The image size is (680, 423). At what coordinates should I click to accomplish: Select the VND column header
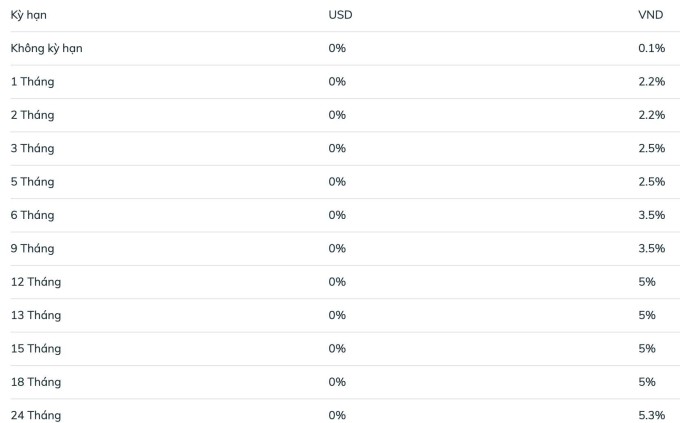[651, 15]
